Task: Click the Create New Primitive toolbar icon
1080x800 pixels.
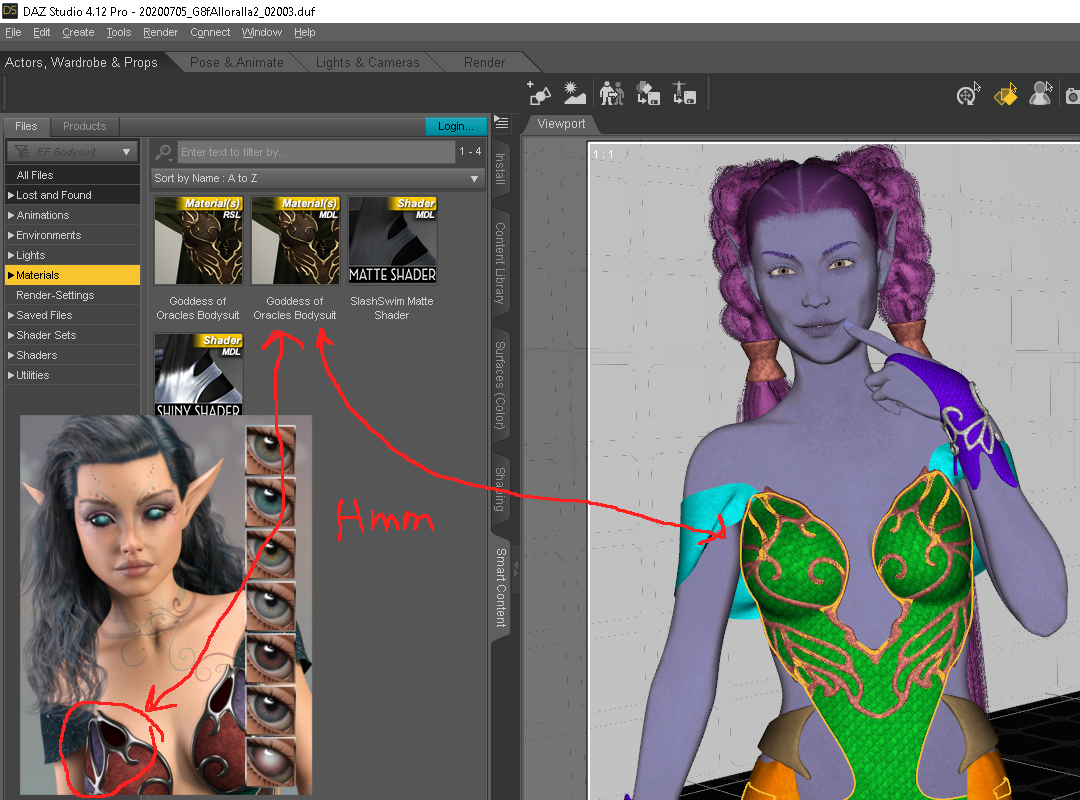Action: 539,94
